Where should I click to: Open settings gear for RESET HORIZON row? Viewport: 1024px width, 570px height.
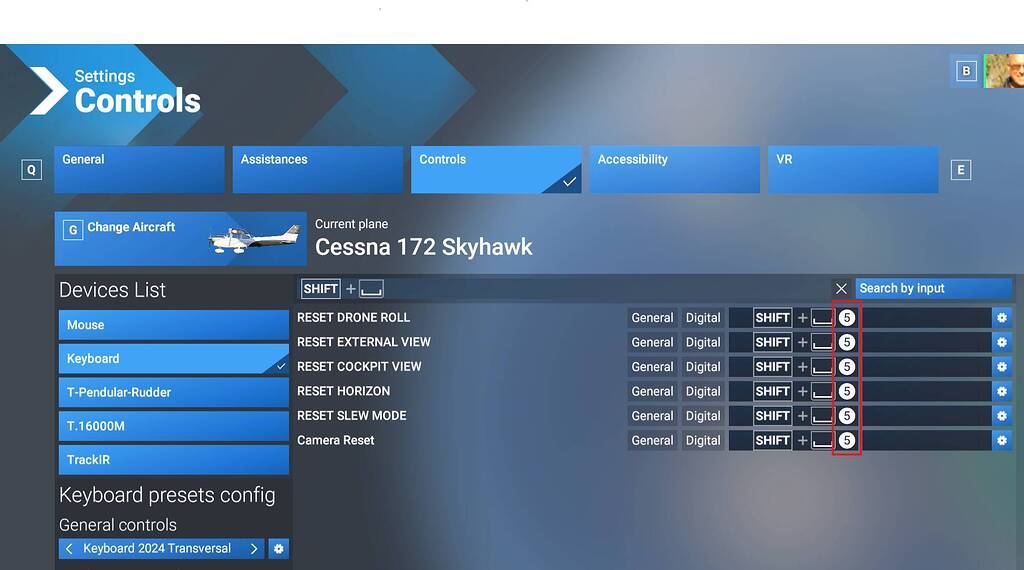[1001, 391]
